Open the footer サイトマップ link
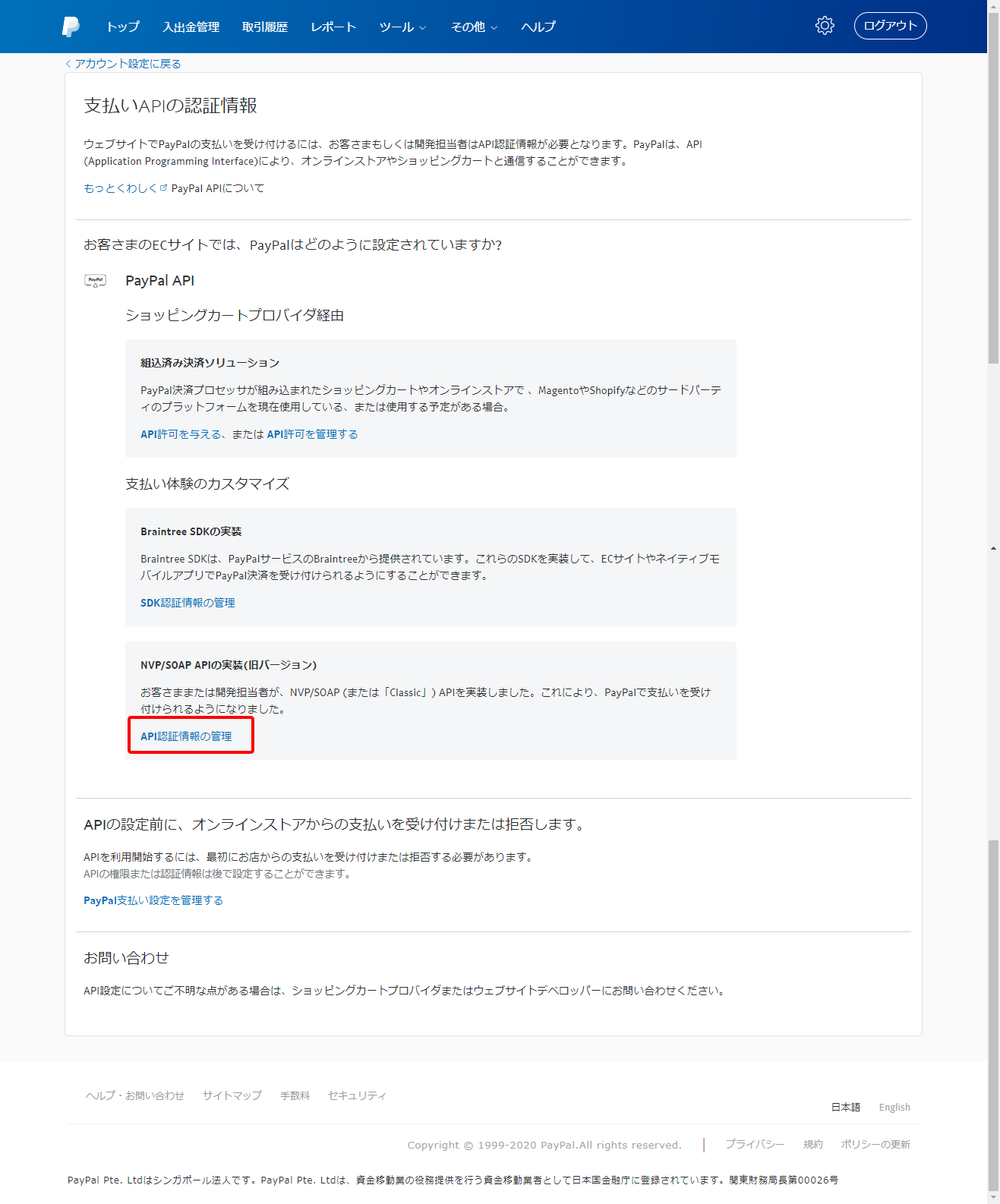 click(232, 1095)
